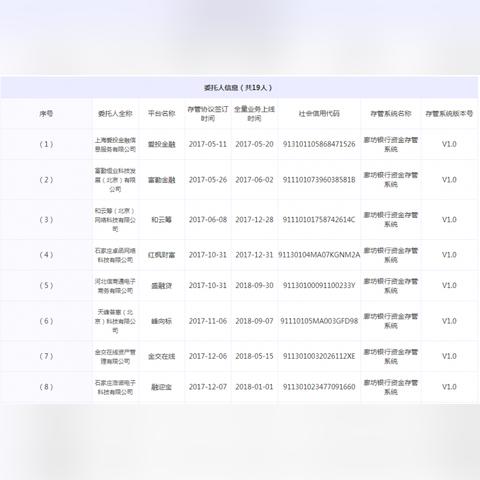Click the 存管系统版本号 column header
Image resolution: width=480 pixels, height=480 pixels.
449,114
